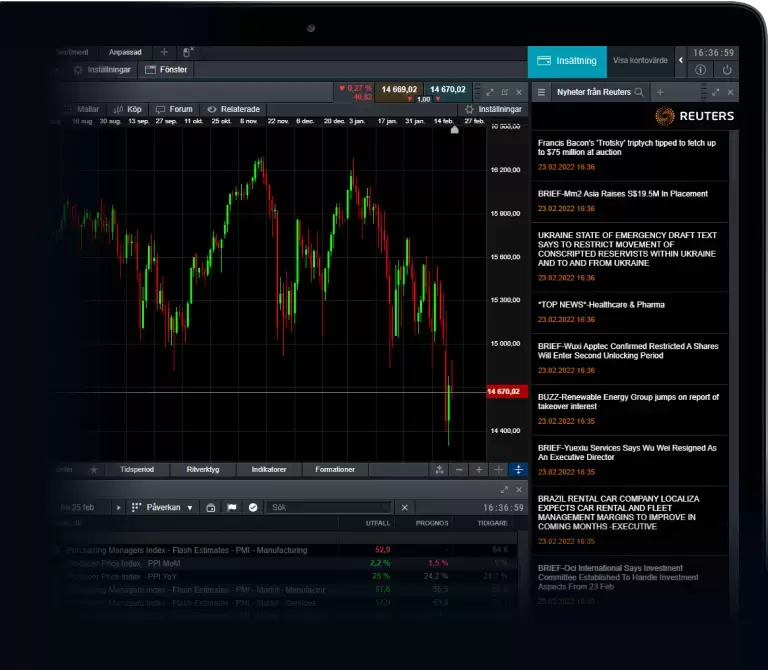Pop out the chart window icon
This screenshot has width=768, height=670.
pos(504,92)
